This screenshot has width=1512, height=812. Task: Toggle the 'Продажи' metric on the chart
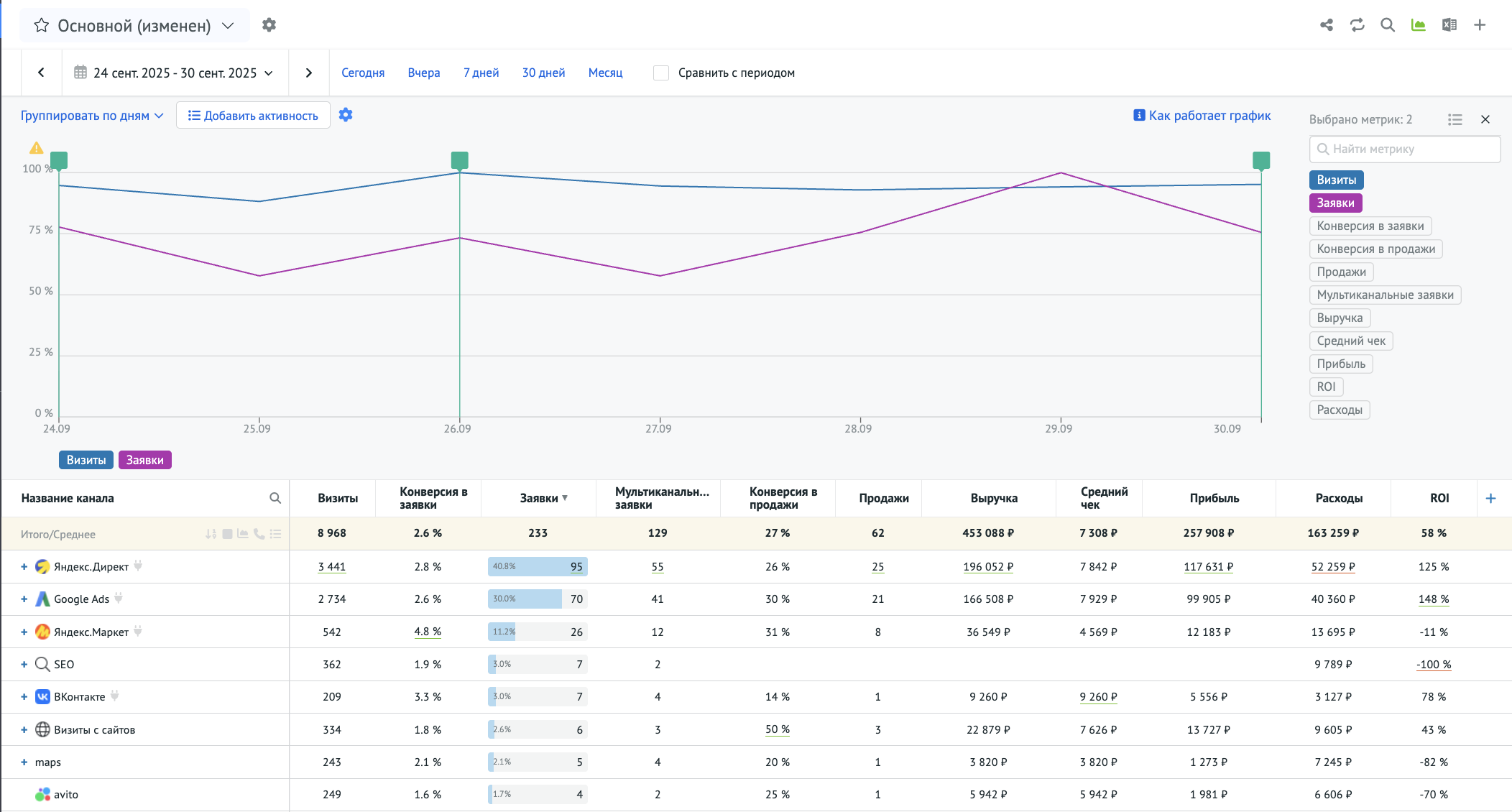tap(1341, 272)
